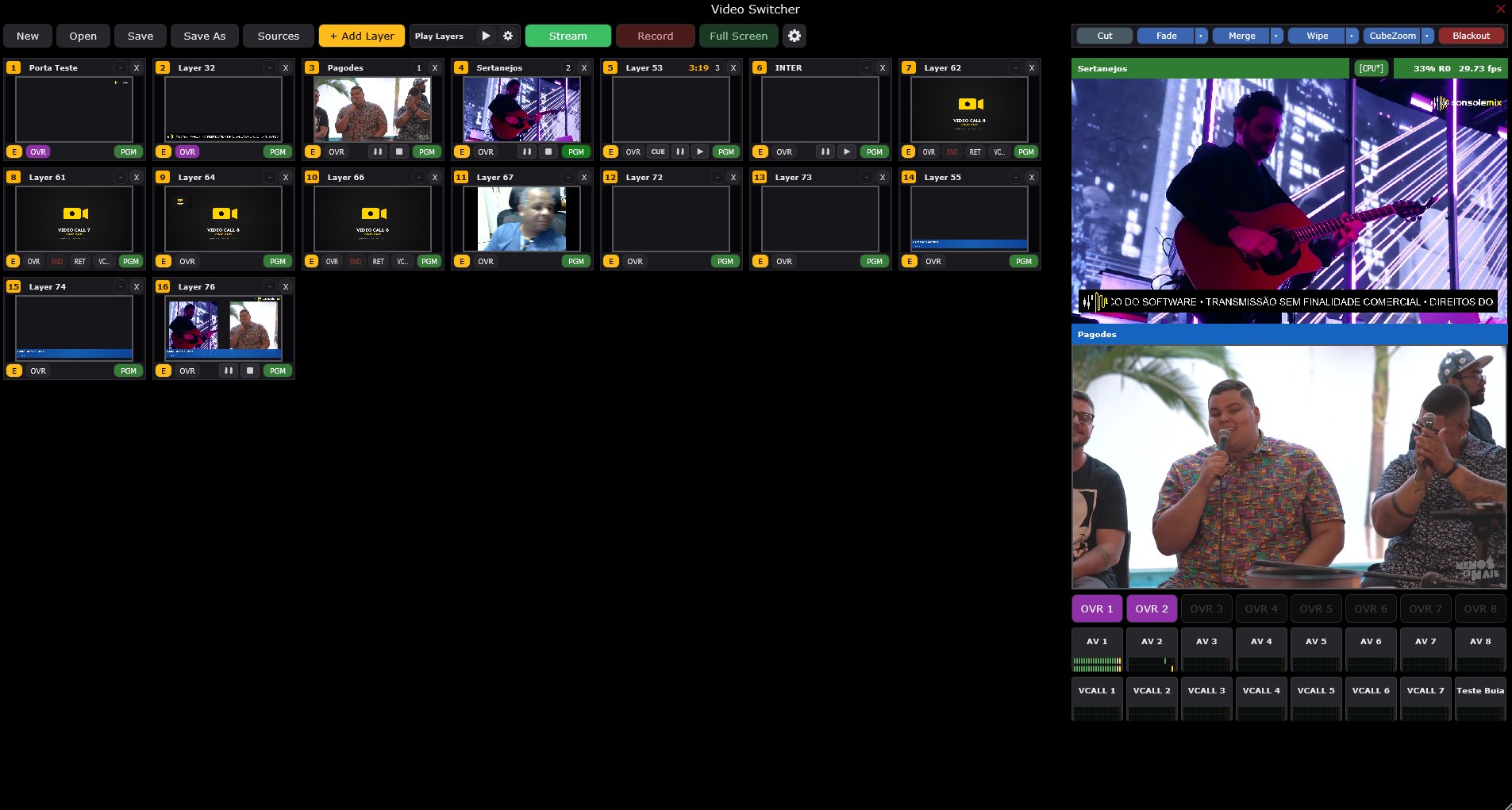Viewport: 1512px width, 810px height.
Task: Toggle OVR on Layer 32
Action: coord(187,152)
